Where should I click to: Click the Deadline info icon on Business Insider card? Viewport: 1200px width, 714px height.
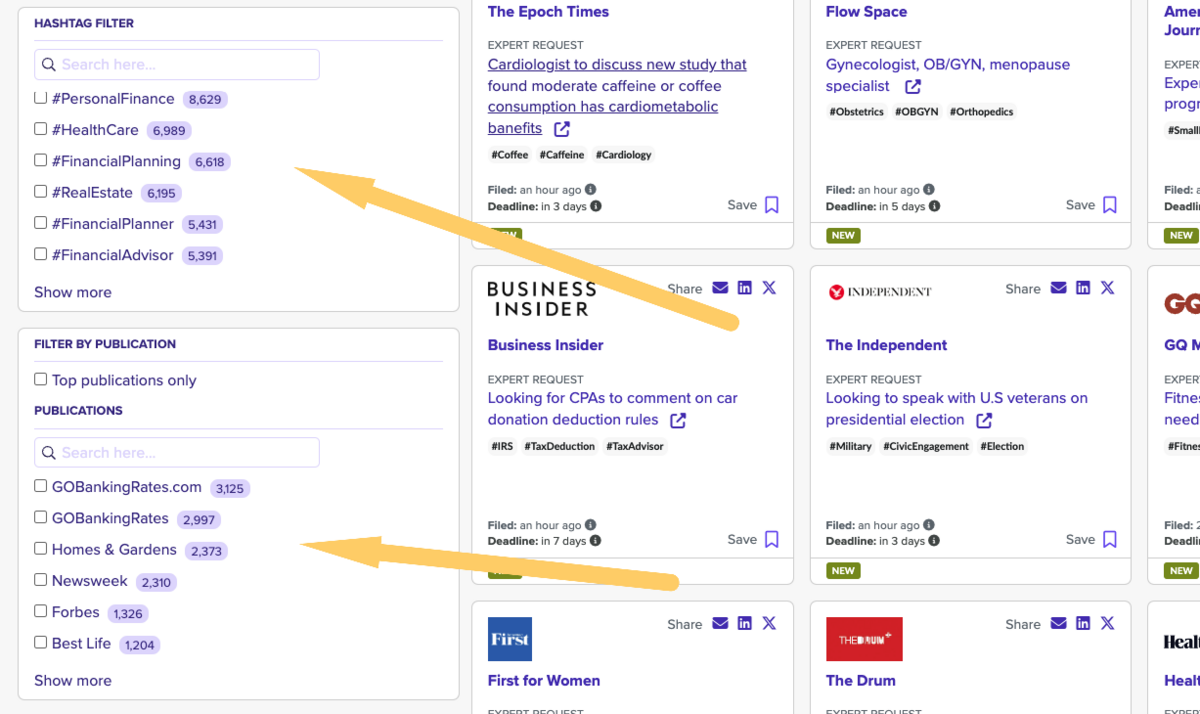tap(596, 541)
